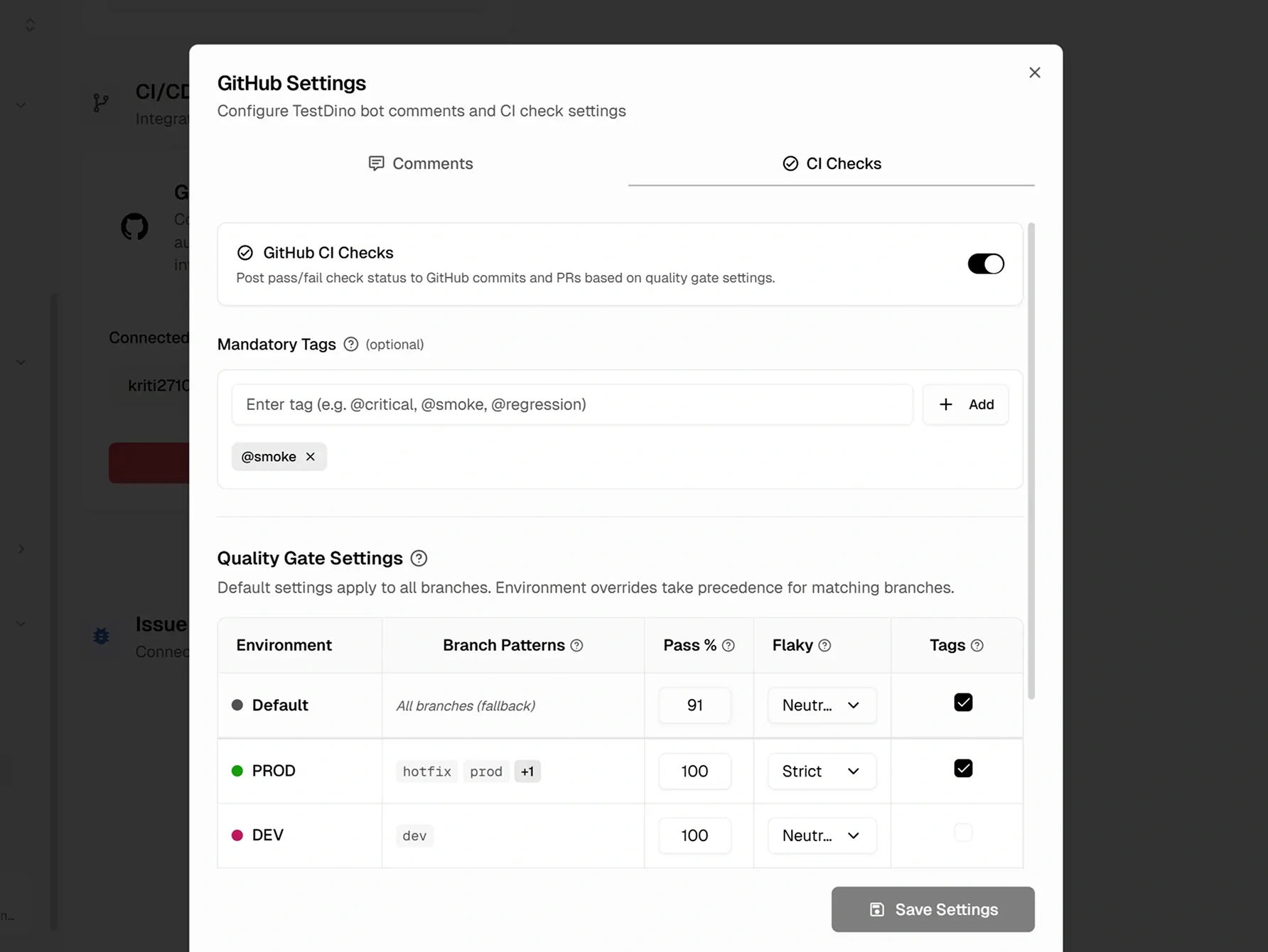
Task: Click the GitHub logo in background page
Action: click(134, 227)
